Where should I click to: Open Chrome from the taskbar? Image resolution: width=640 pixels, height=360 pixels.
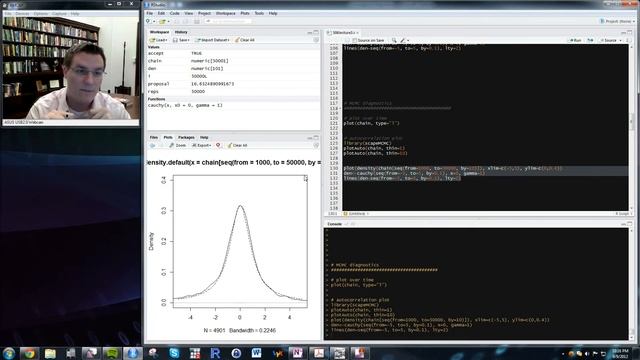pyautogui.click(x=29, y=353)
